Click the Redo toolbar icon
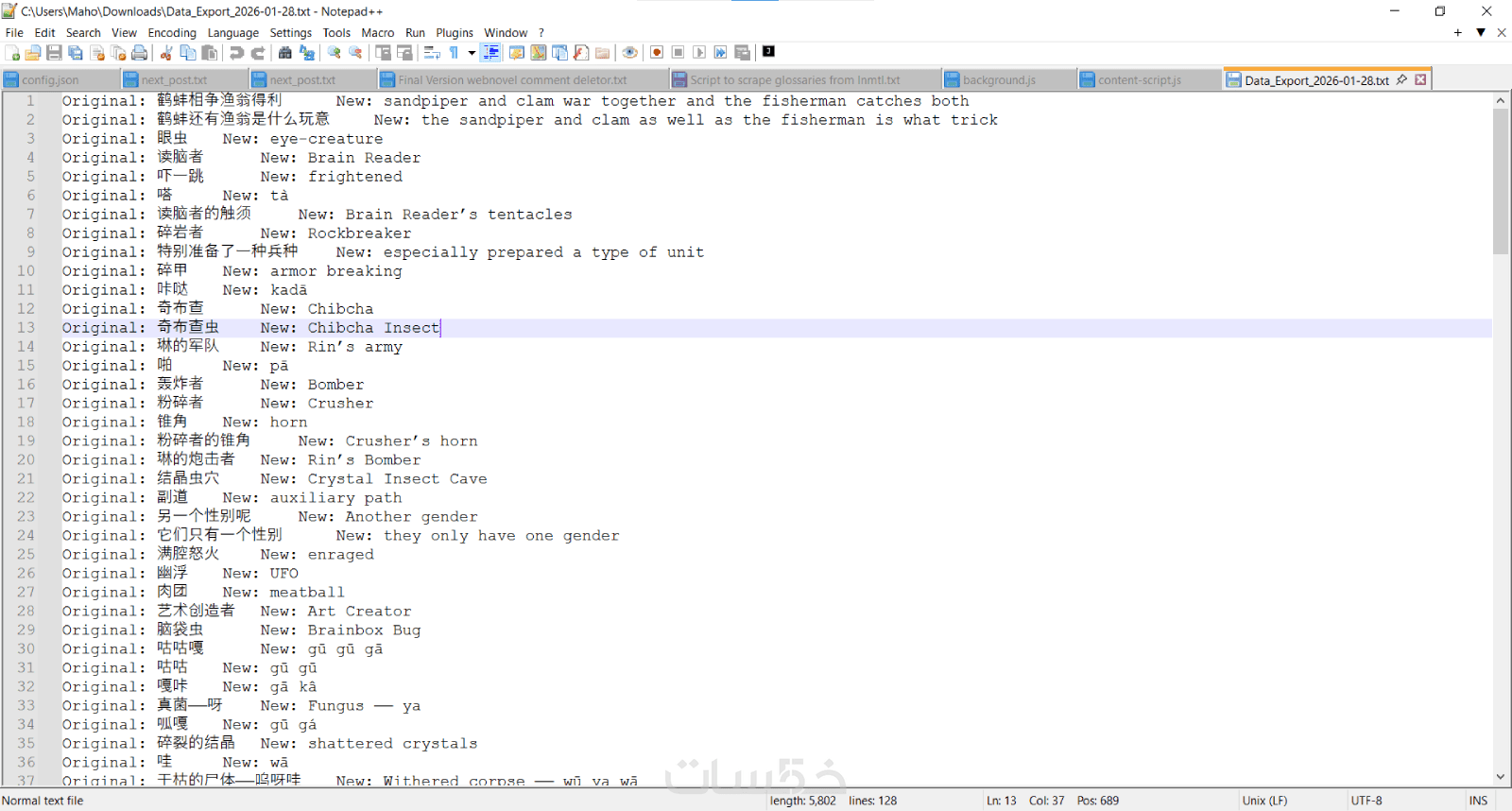This screenshot has width=1512, height=811. [258, 53]
